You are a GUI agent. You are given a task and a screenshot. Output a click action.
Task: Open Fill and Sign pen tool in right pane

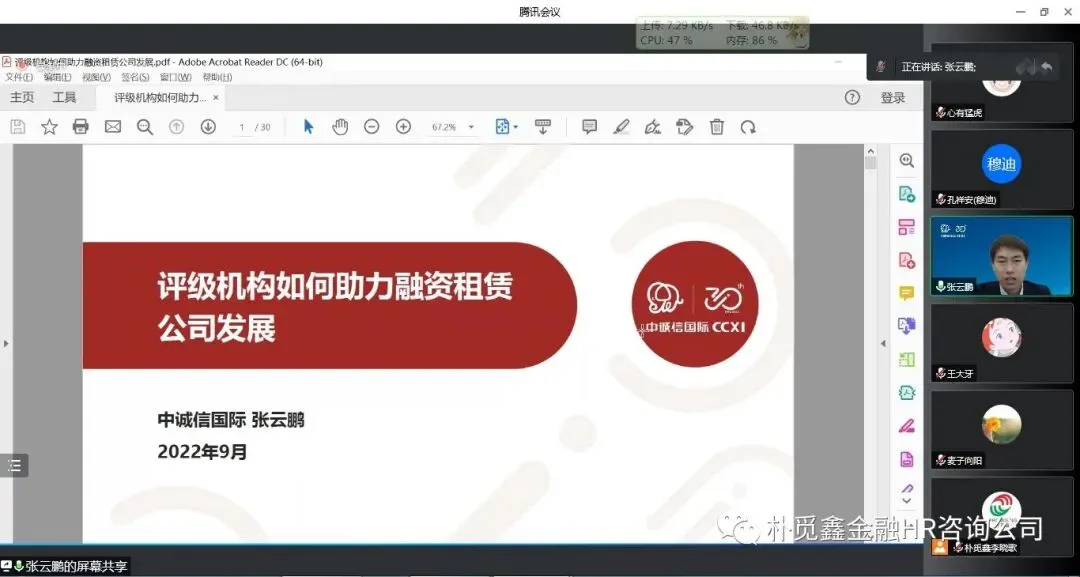907,426
